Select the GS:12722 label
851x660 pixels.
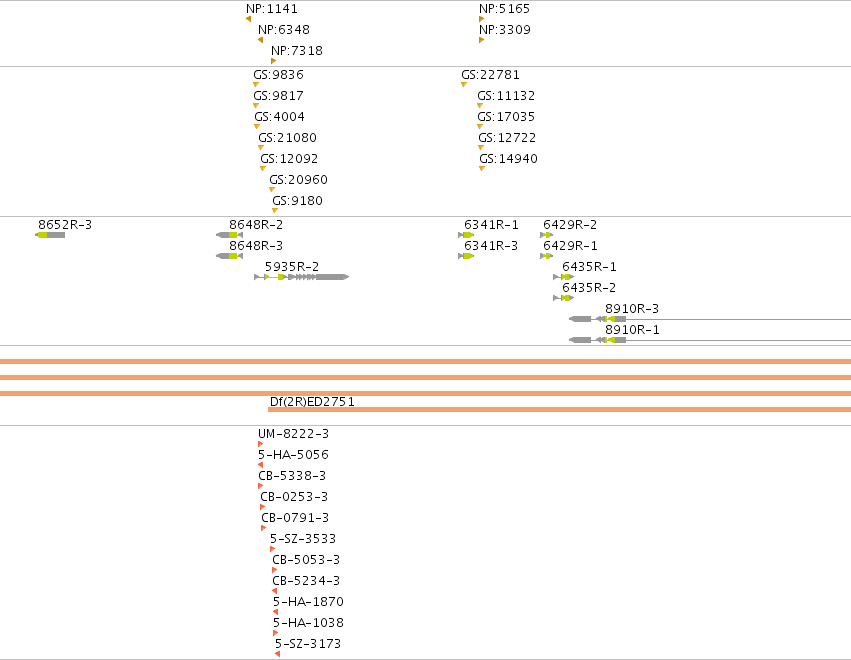(x=507, y=138)
